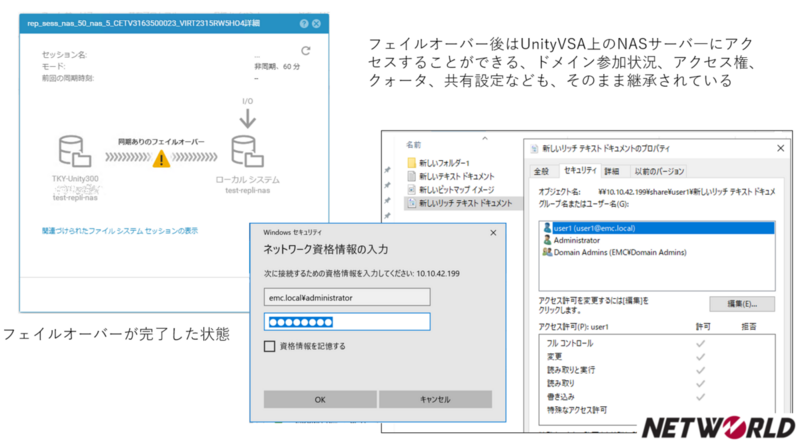Switch to the セキュリティ tab

click(x=580, y=170)
